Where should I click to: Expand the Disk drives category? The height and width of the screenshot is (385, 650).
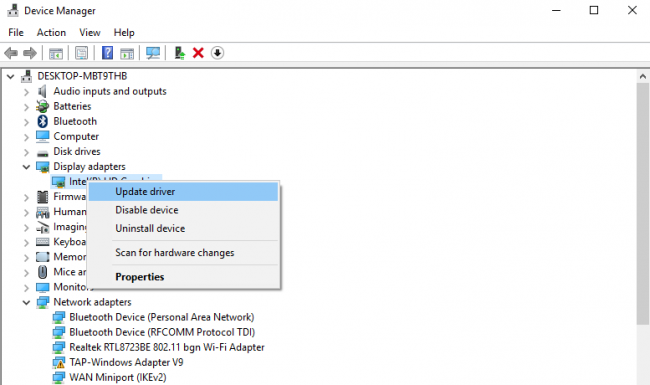(27, 152)
